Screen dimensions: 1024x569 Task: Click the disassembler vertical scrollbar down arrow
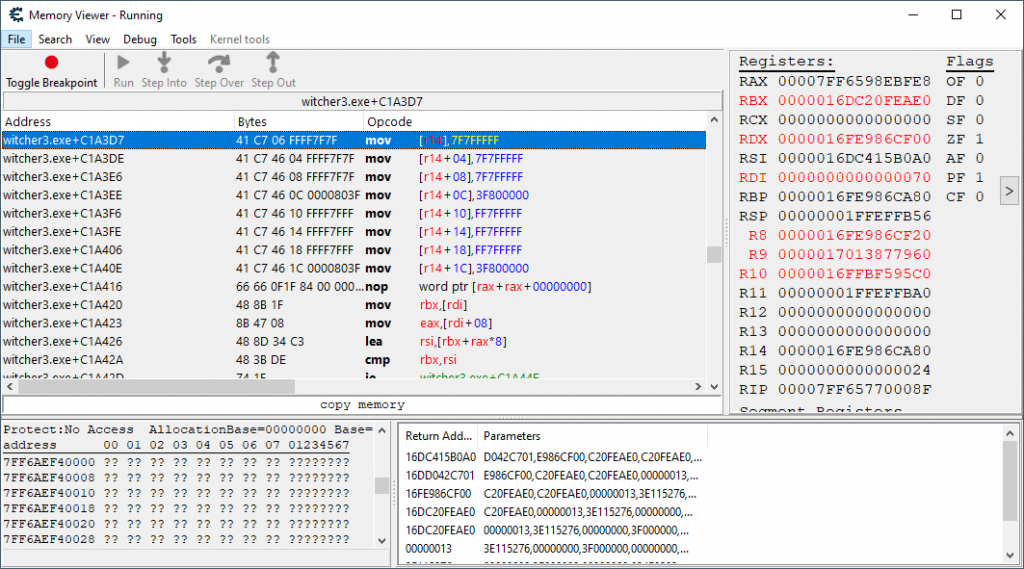714,387
